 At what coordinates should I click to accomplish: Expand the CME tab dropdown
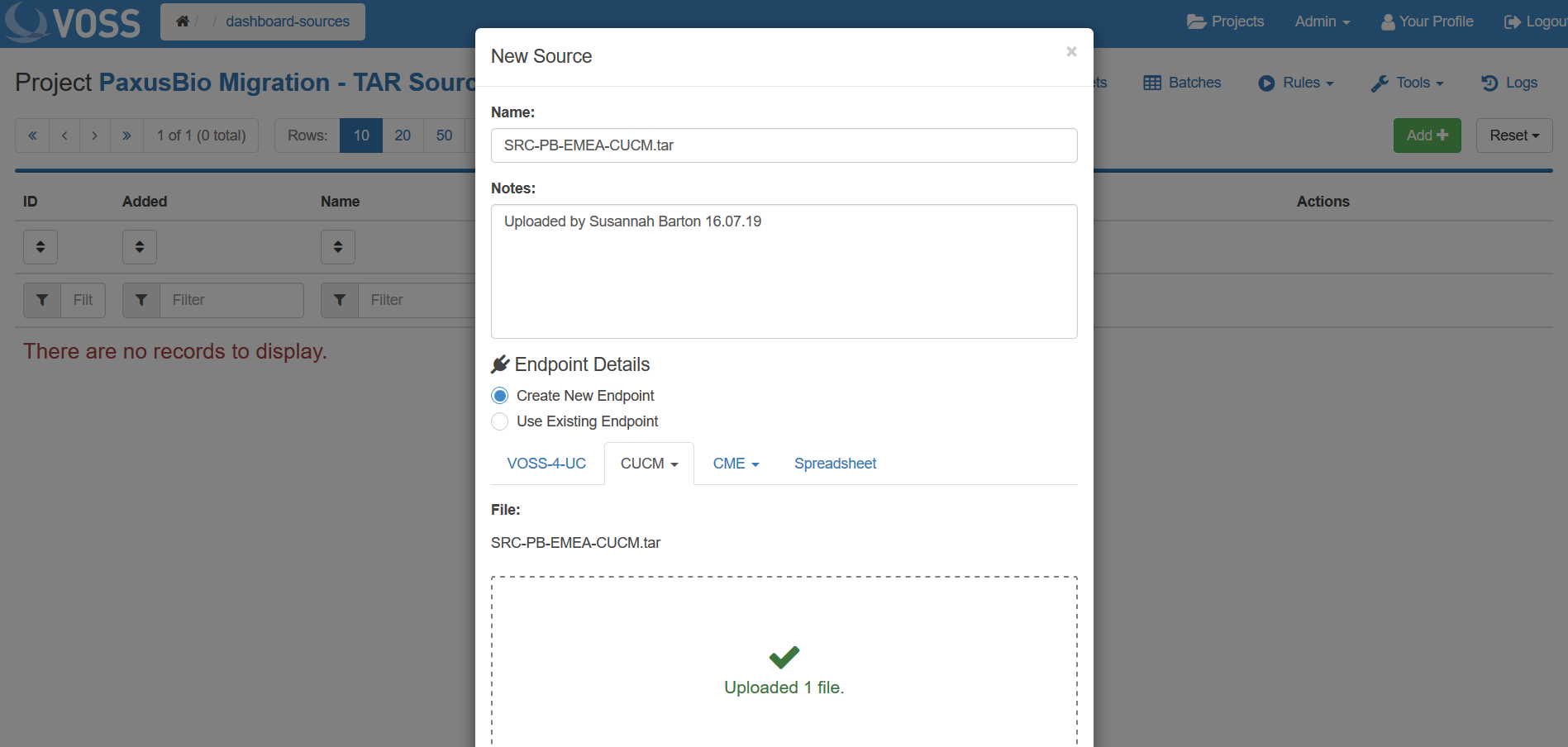click(736, 464)
